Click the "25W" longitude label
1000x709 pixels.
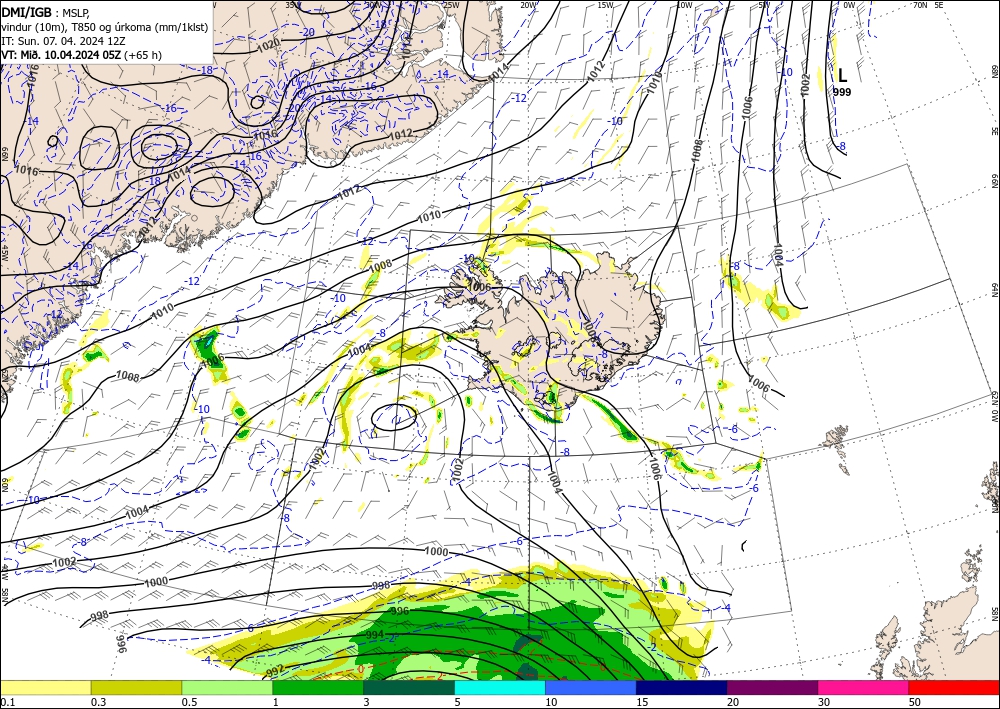pyautogui.click(x=450, y=4)
